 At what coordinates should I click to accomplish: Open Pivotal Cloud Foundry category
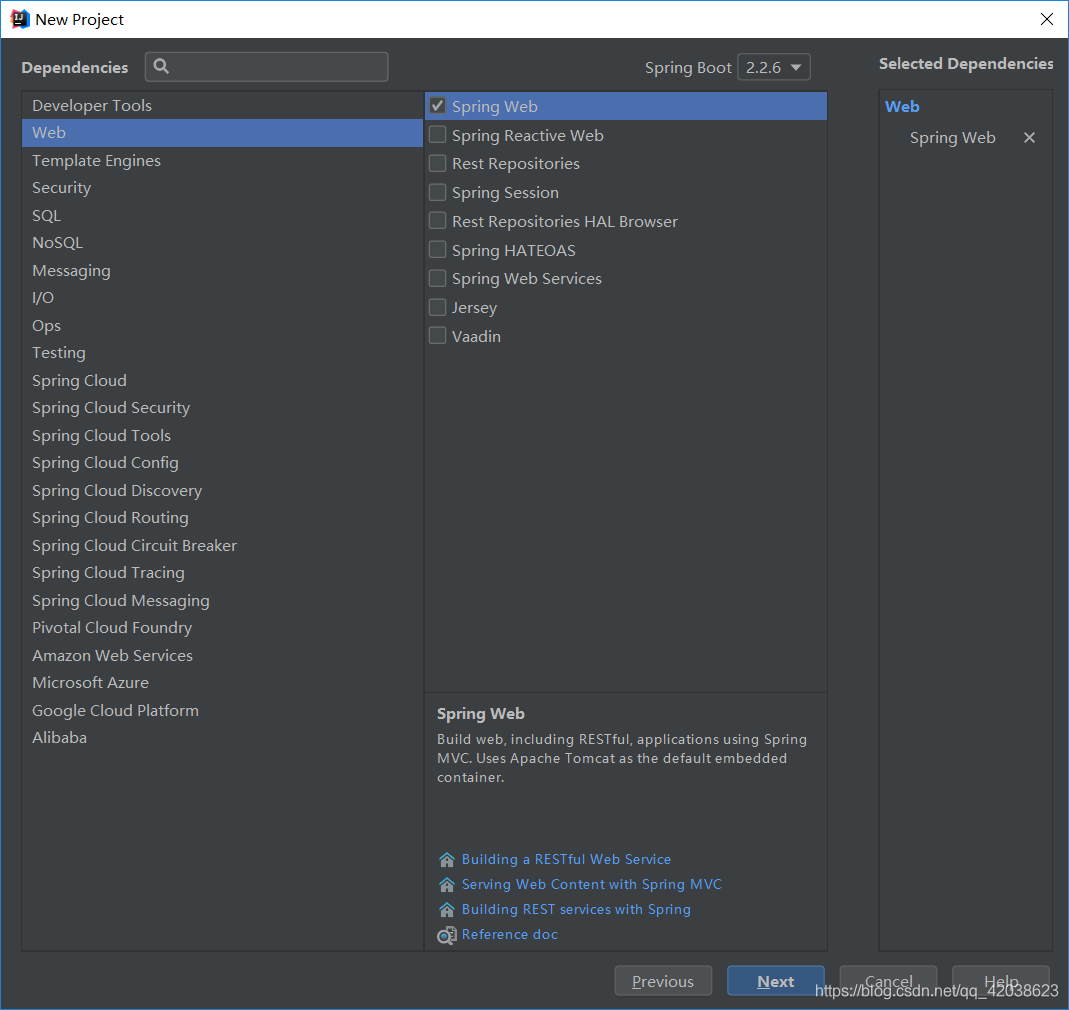point(222,627)
